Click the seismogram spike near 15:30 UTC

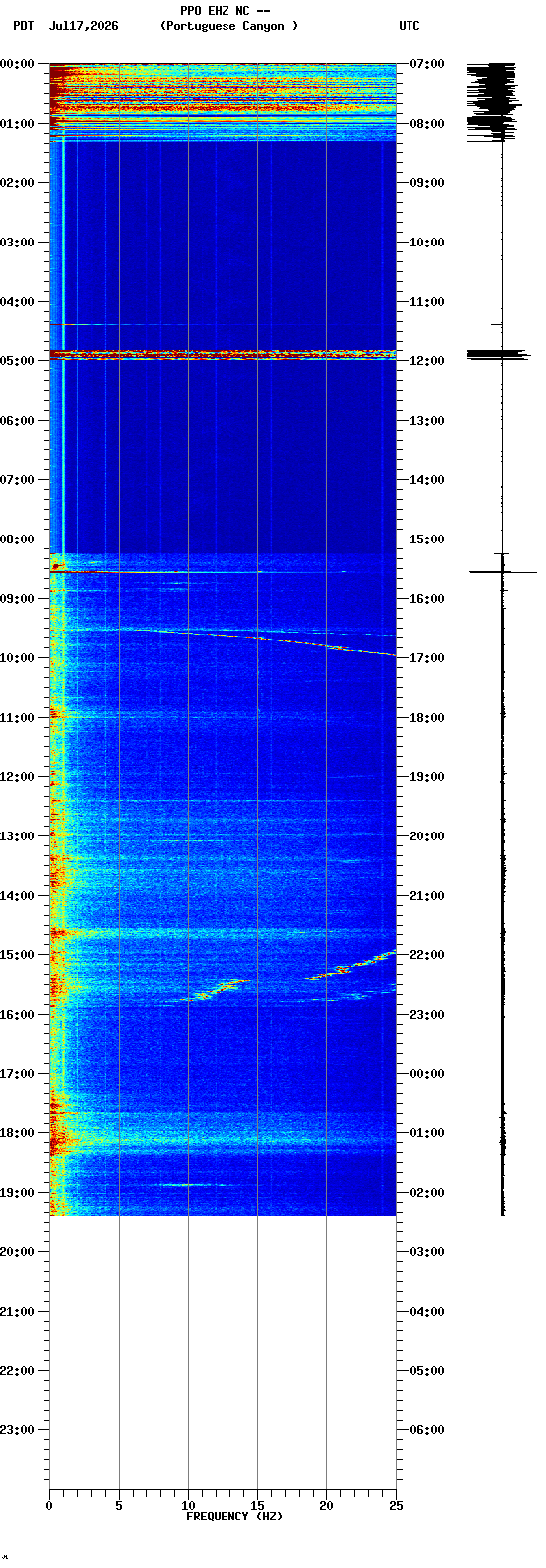[x=502, y=571]
